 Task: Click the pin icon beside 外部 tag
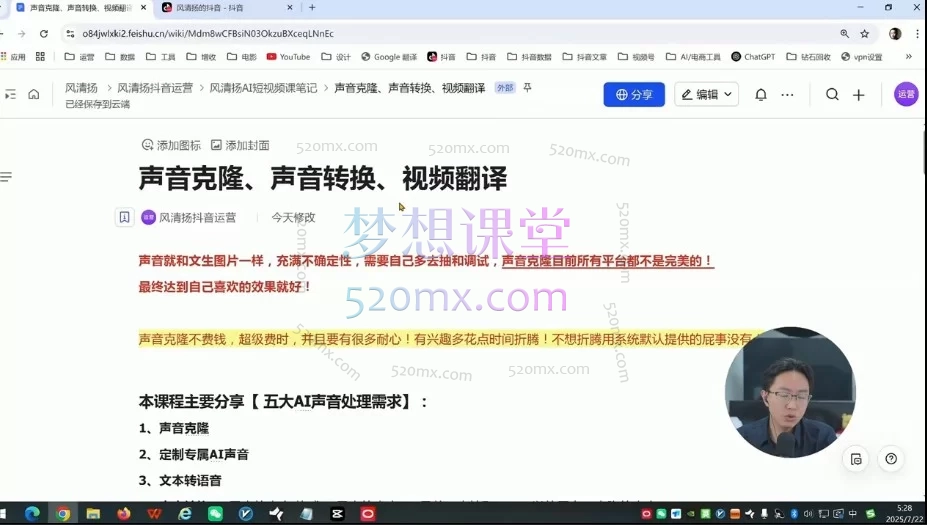click(x=527, y=88)
